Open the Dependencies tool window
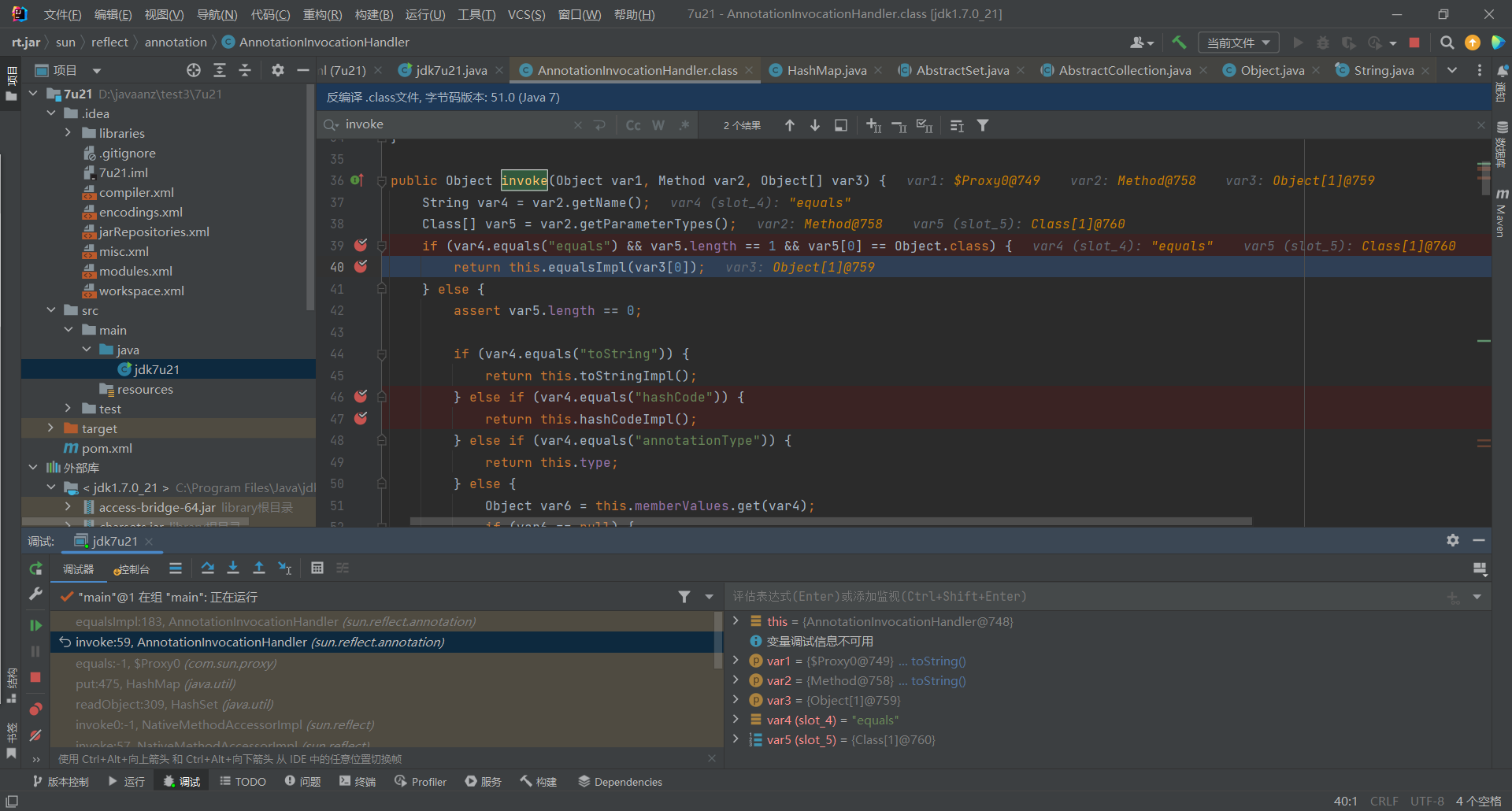Screen dimensions: 1512x811 620,781
